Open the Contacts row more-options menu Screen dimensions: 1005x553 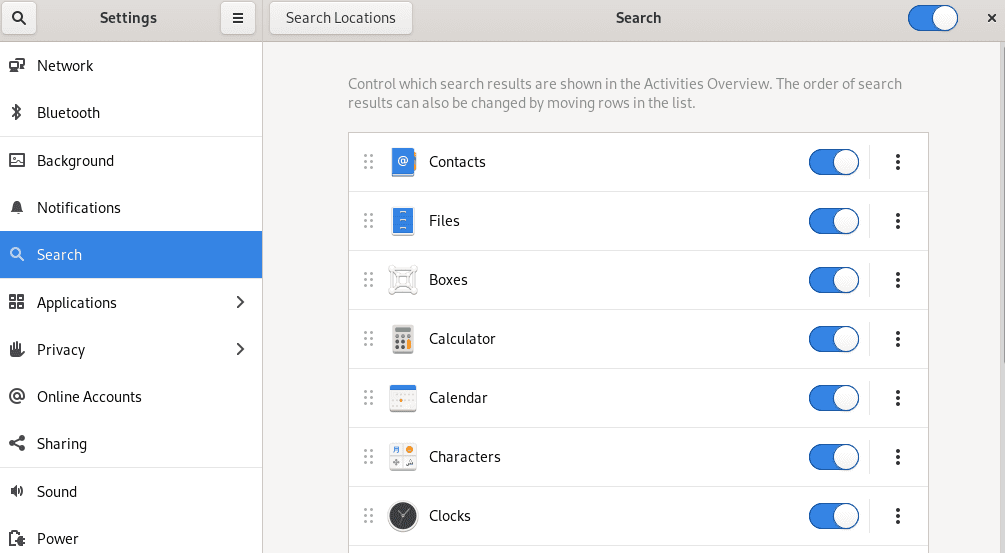(x=898, y=162)
